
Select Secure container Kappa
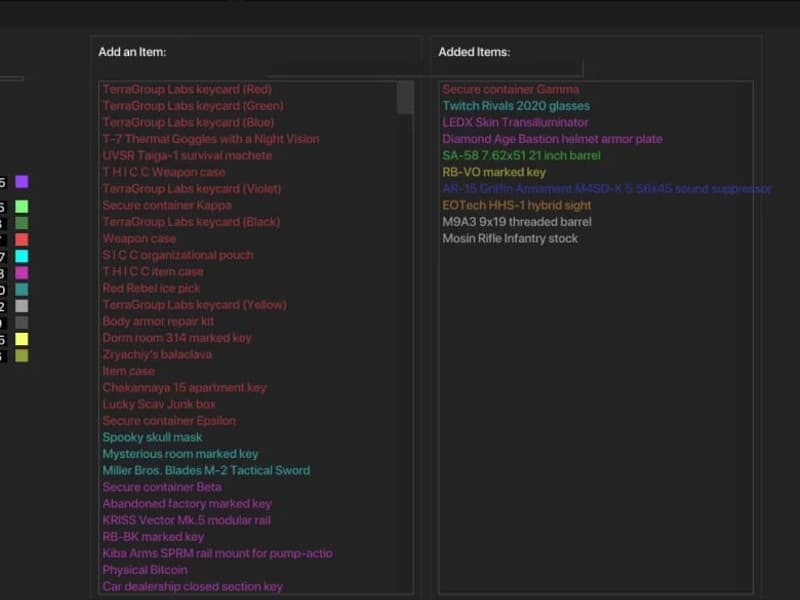click(167, 206)
